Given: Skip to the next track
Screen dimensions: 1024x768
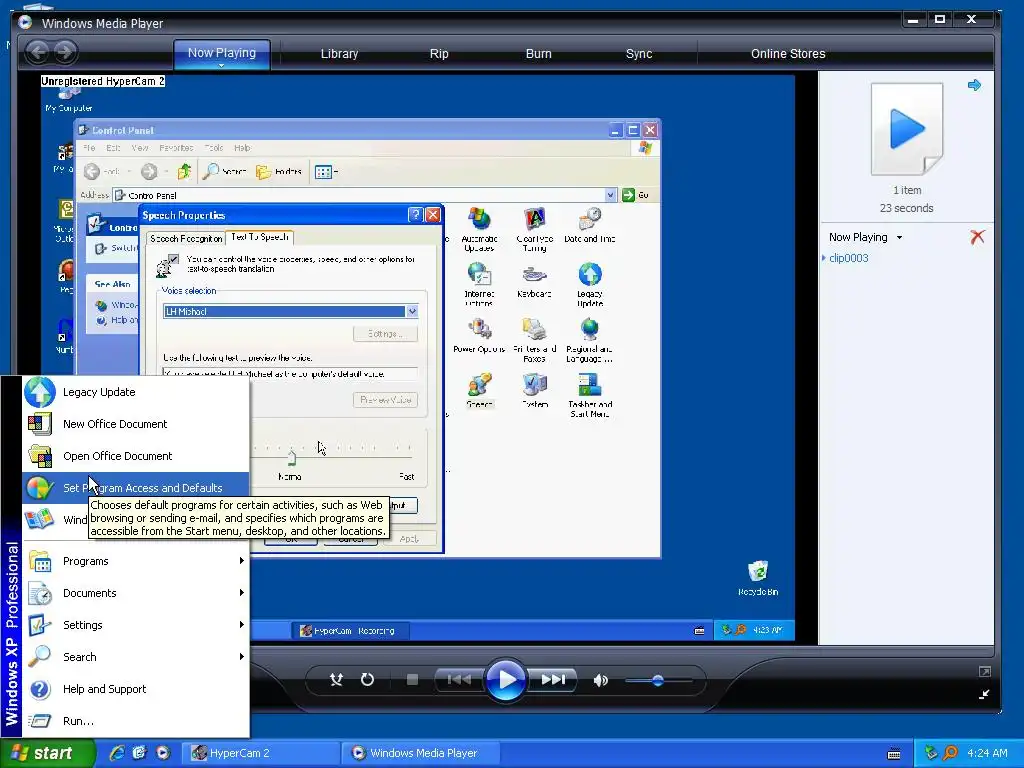Looking at the screenshot, I should click(x=553, y=679).
